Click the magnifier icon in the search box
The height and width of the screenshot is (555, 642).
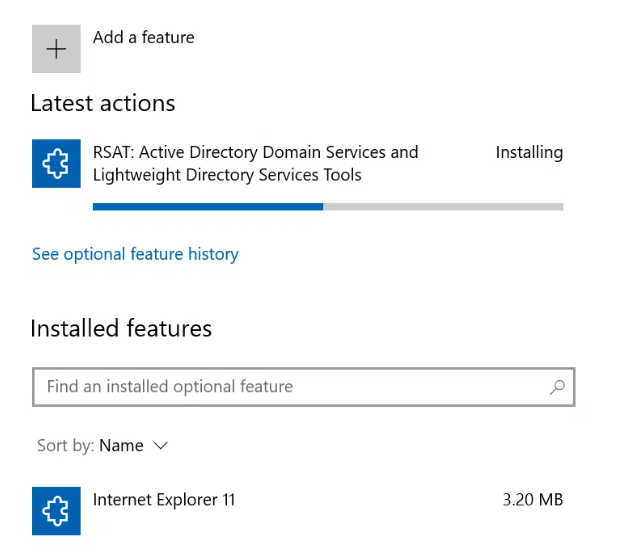pyautogui.click(x=557, y=386)
